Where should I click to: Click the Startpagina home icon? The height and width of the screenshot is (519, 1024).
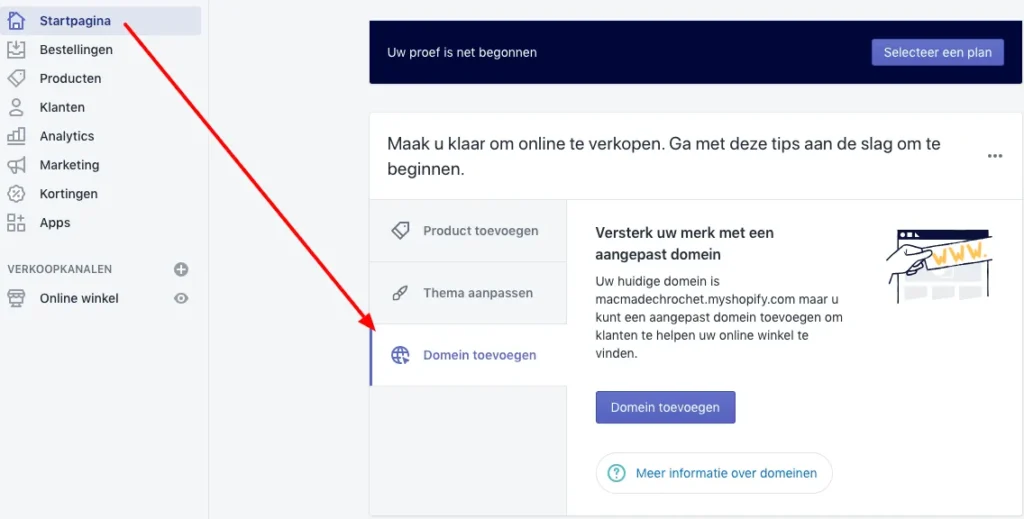point(16,21)
